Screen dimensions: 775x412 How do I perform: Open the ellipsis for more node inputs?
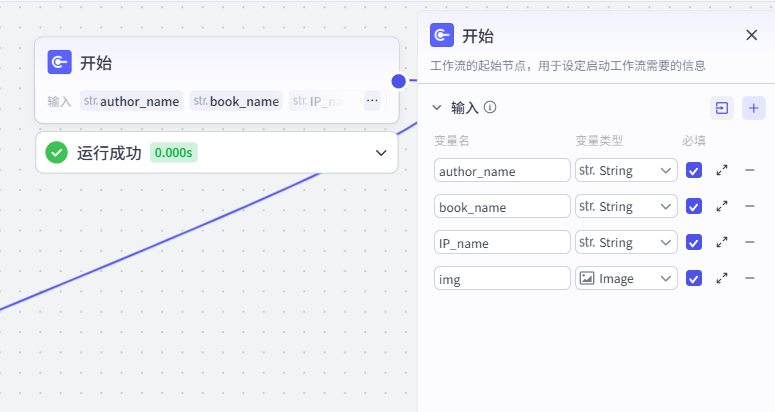click(x=372, y=101)
